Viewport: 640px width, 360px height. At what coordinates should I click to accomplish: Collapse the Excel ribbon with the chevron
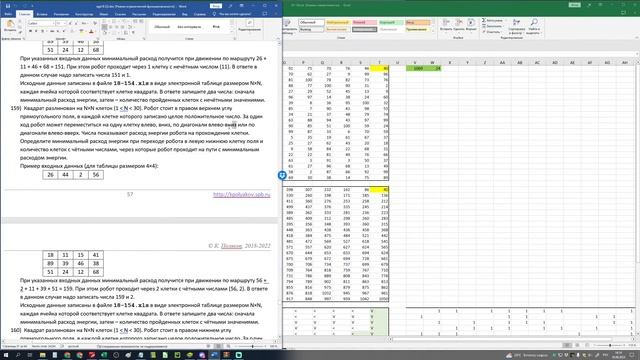click(x=636, y=38)
